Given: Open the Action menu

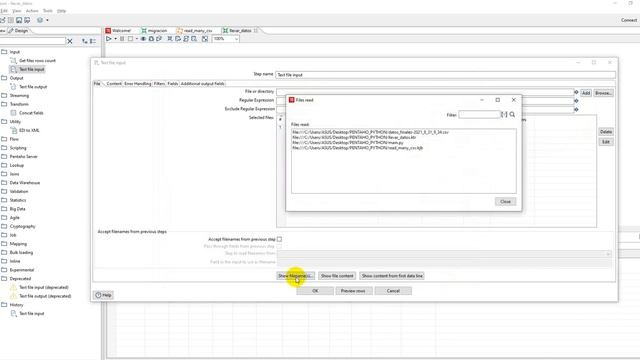Looking at the screenshot, I should click(x=32, y=11).
